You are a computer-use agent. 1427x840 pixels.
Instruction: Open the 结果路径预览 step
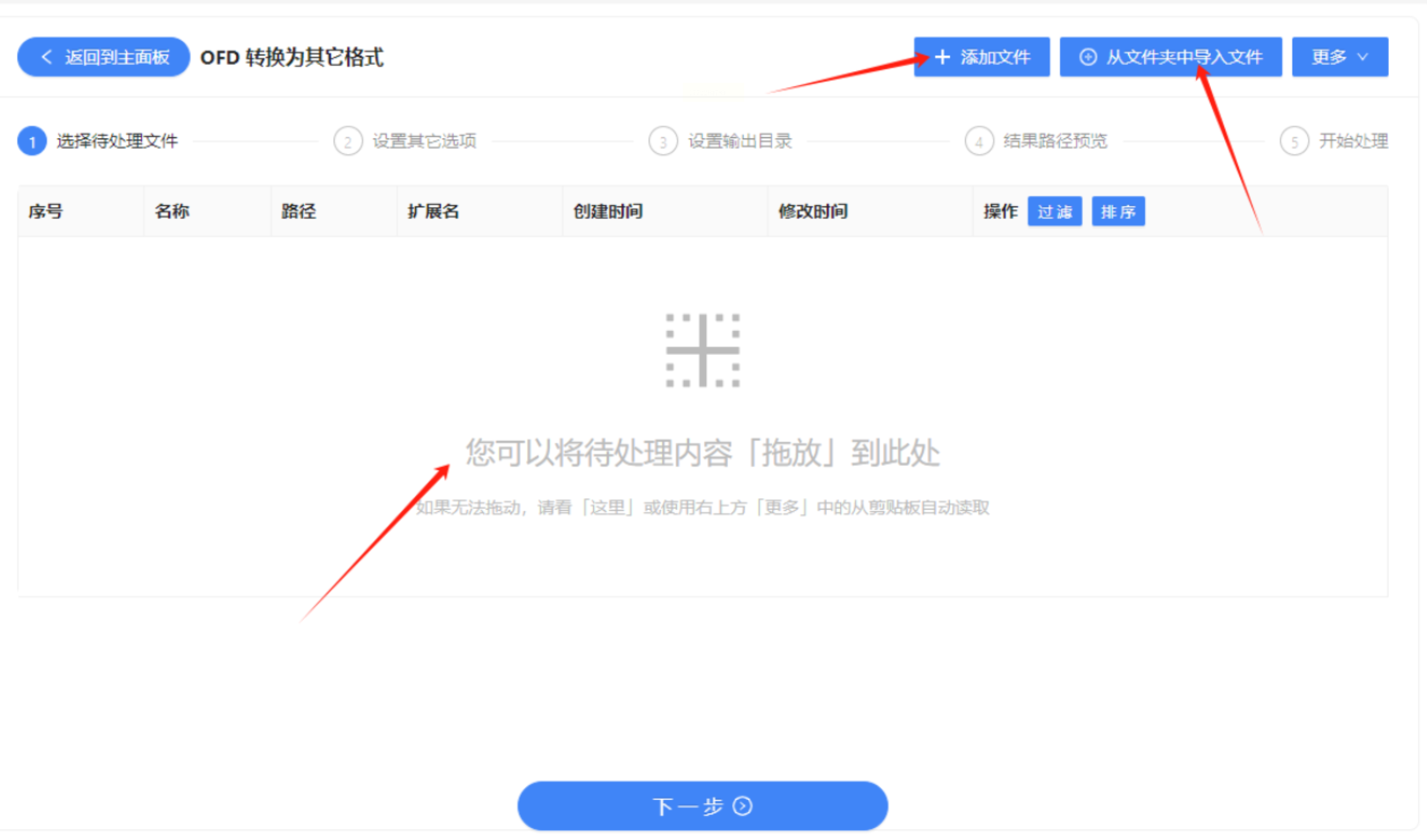tap(1055, 141)
